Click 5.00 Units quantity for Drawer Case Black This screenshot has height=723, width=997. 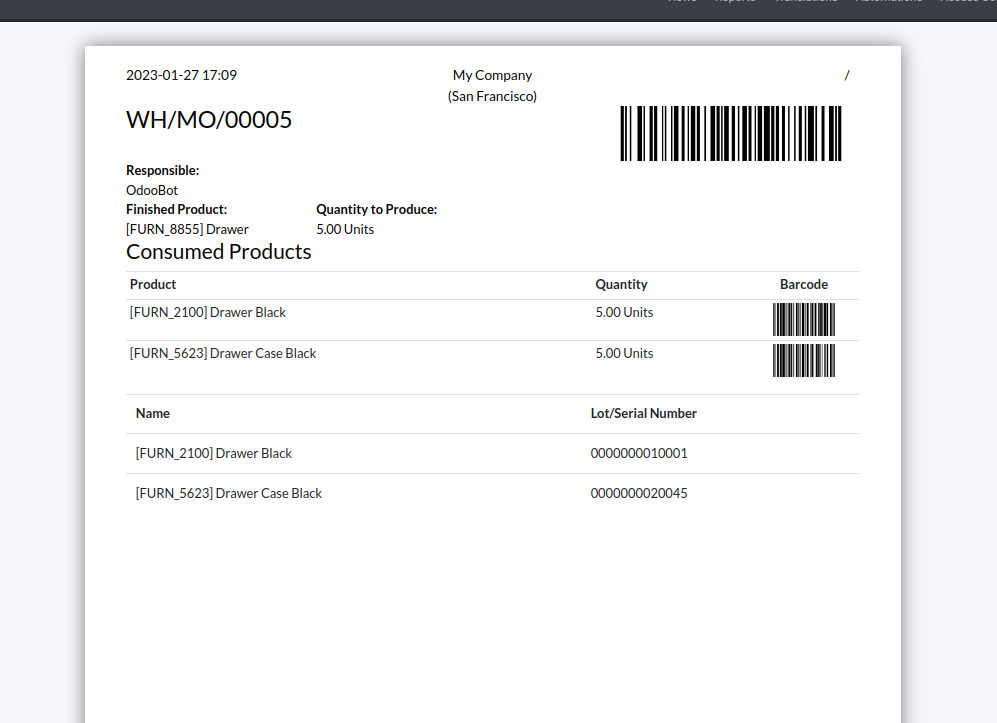click(x=624, y=353)
